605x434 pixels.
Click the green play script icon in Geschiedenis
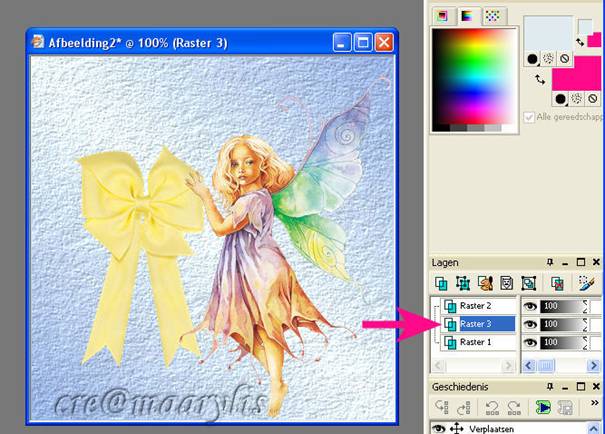543,408
